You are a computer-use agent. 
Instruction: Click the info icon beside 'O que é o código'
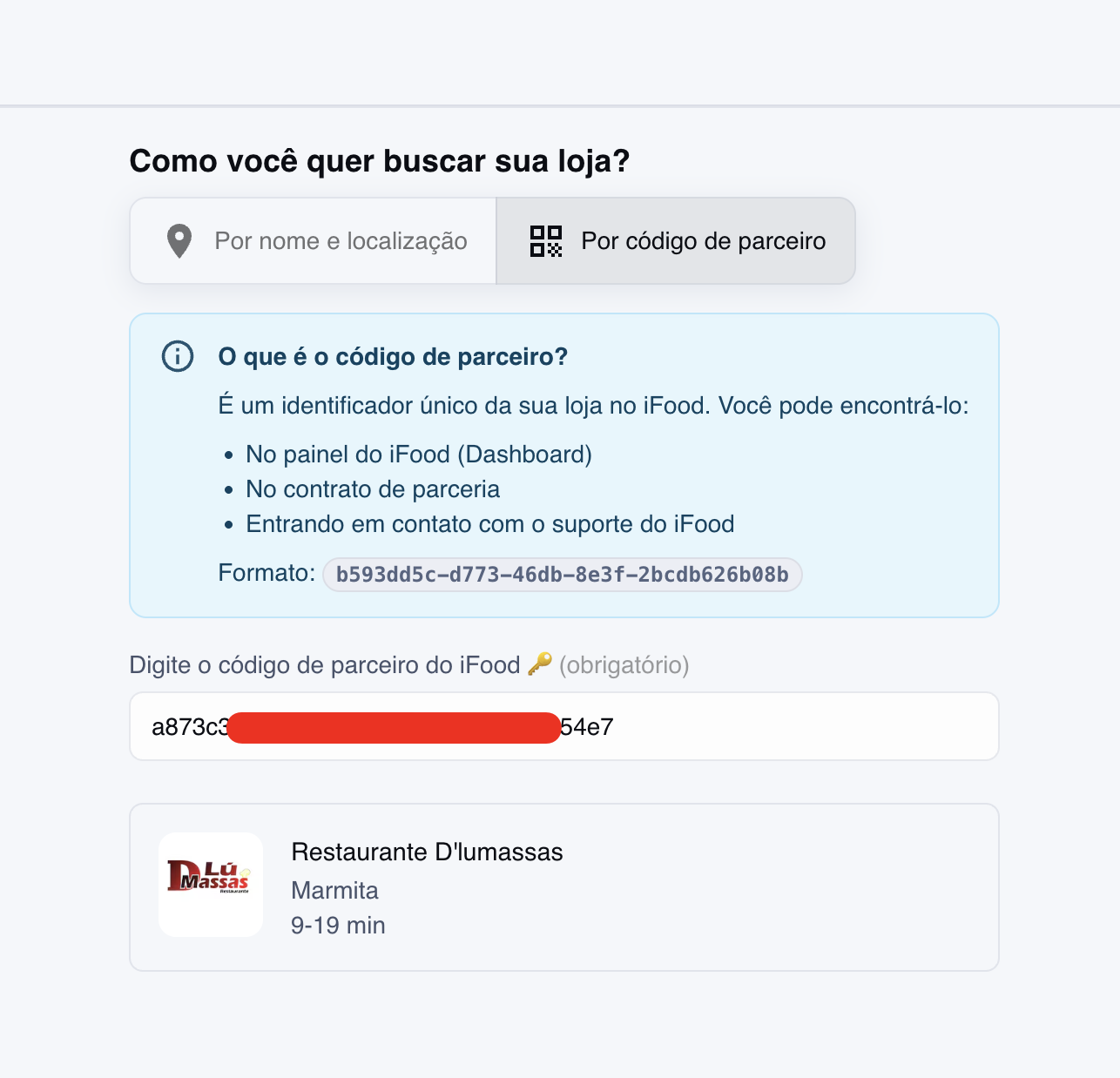pyautogui.click(x=176, y=356)
